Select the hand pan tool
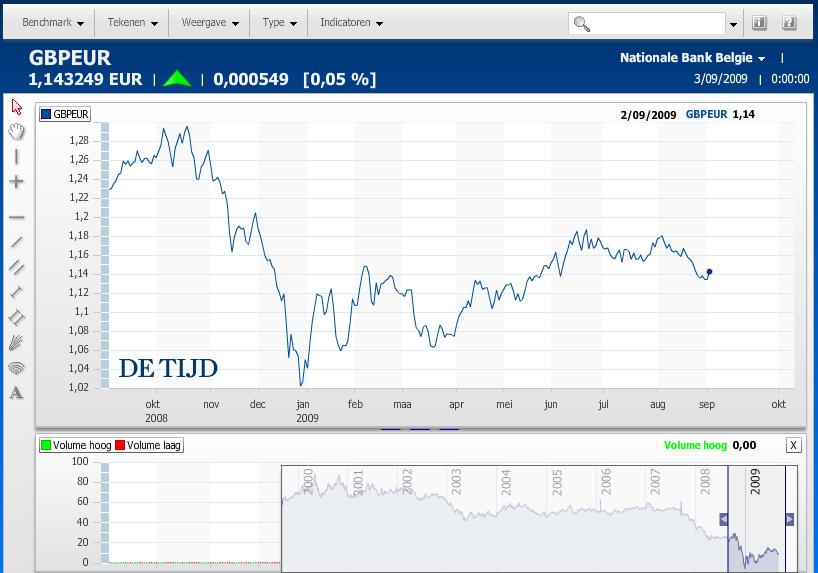This screenshot has width=818, height=573. point(17,132)
